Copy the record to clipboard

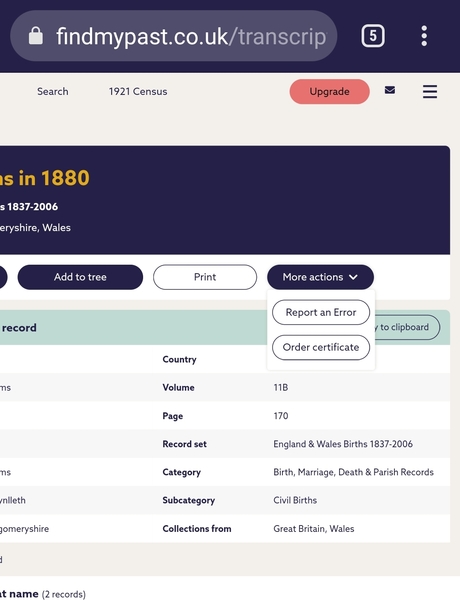pos(406,327)
